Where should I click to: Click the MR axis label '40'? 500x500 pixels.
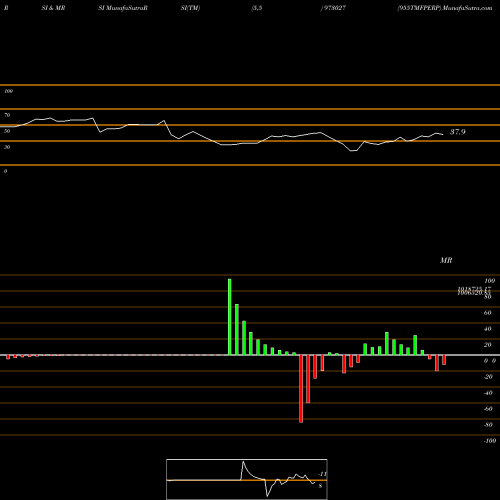click(487, 329)
